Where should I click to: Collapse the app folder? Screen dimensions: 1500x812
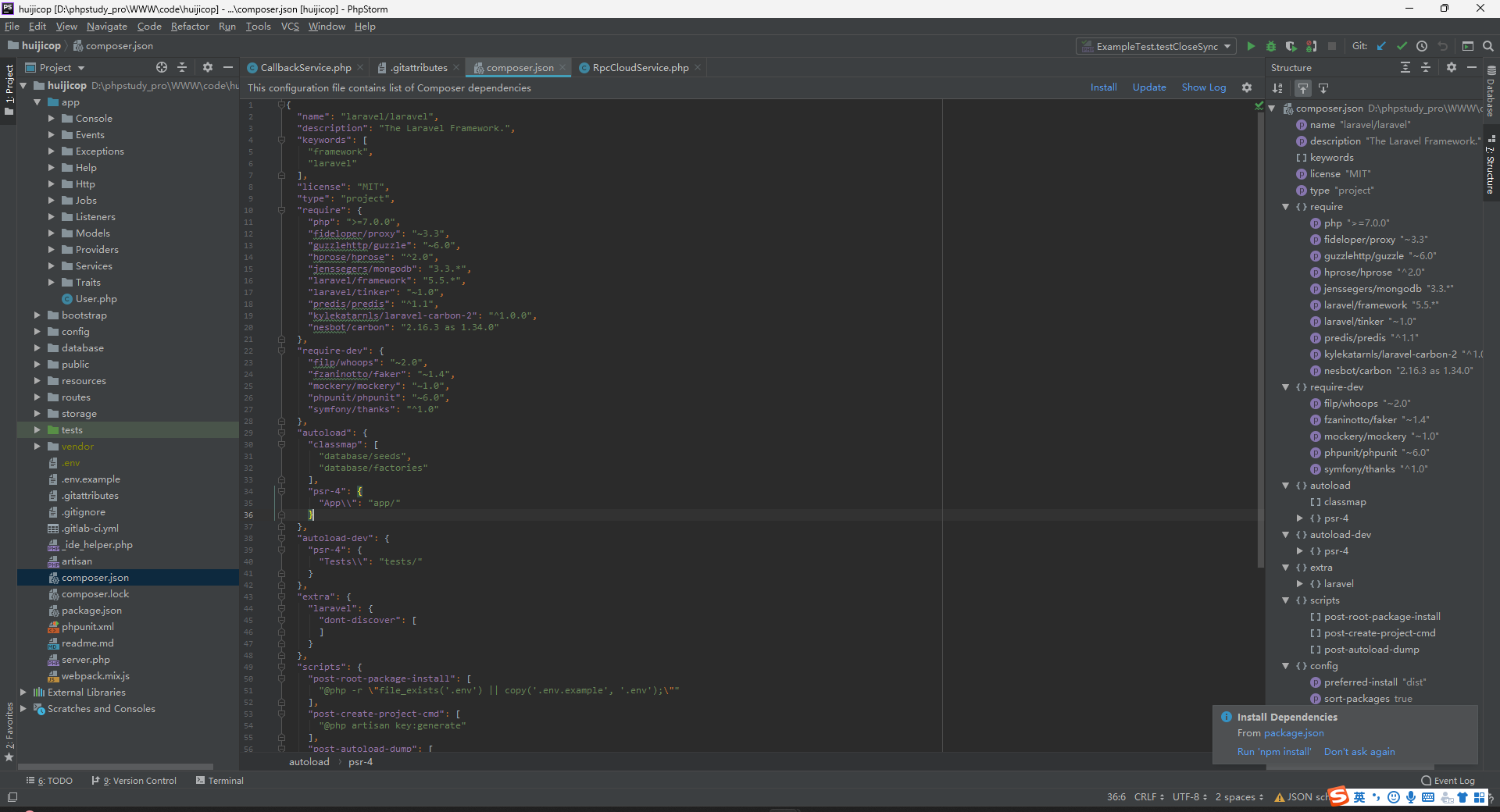click(37, 102)
